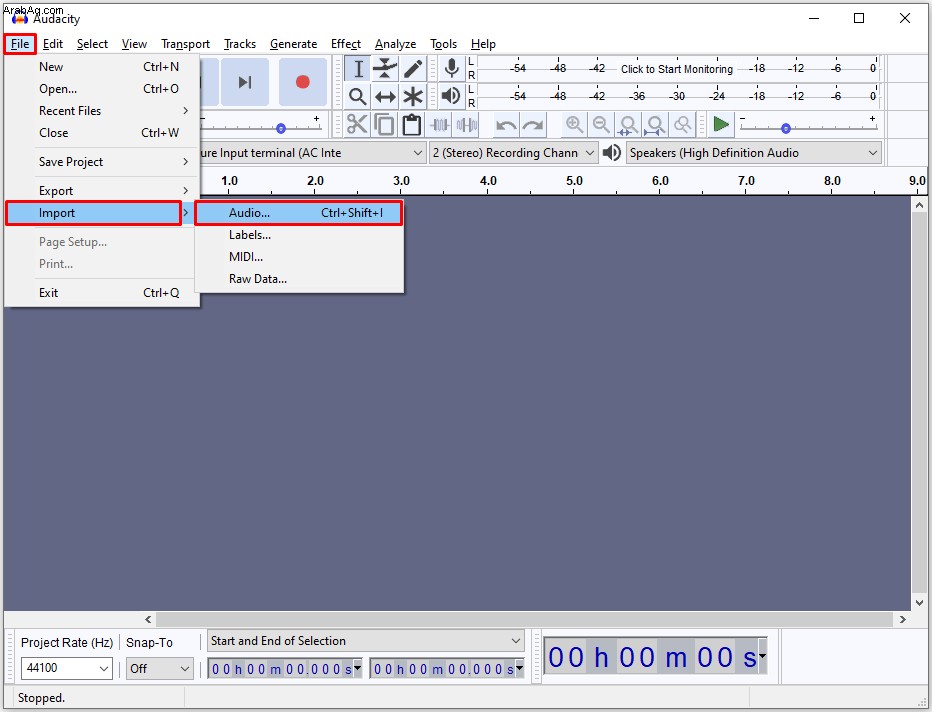The height and width of the screenshot is (712, 932).
Task: Select the Draw pencil tool
Action: (x=413, y=69)
